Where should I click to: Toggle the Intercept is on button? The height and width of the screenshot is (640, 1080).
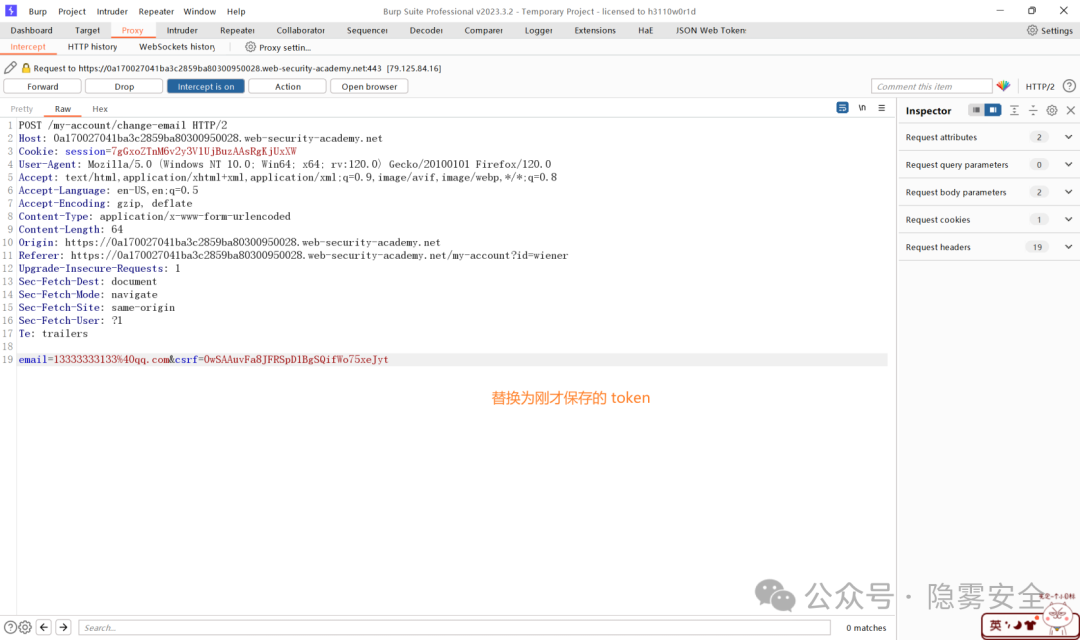pyautogui.click(x=205, y=86)
